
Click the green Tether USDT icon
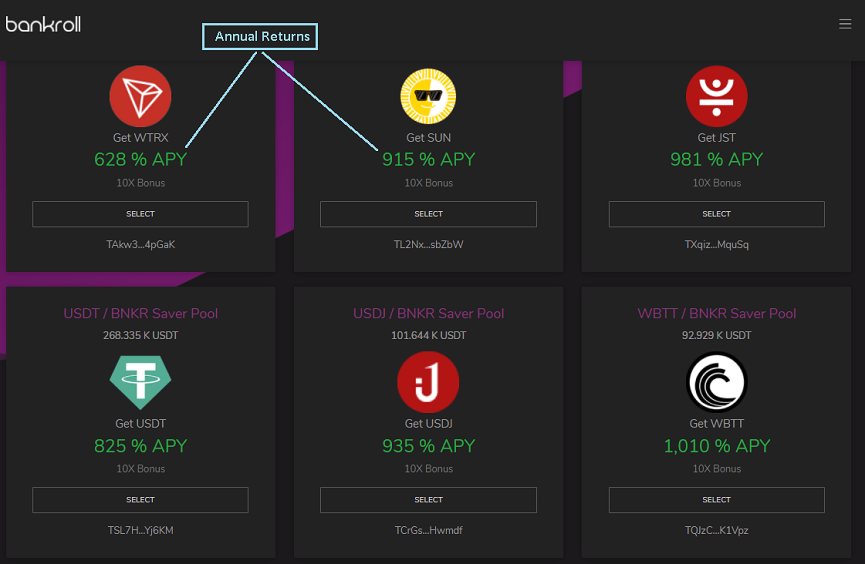tap(140, 382)
